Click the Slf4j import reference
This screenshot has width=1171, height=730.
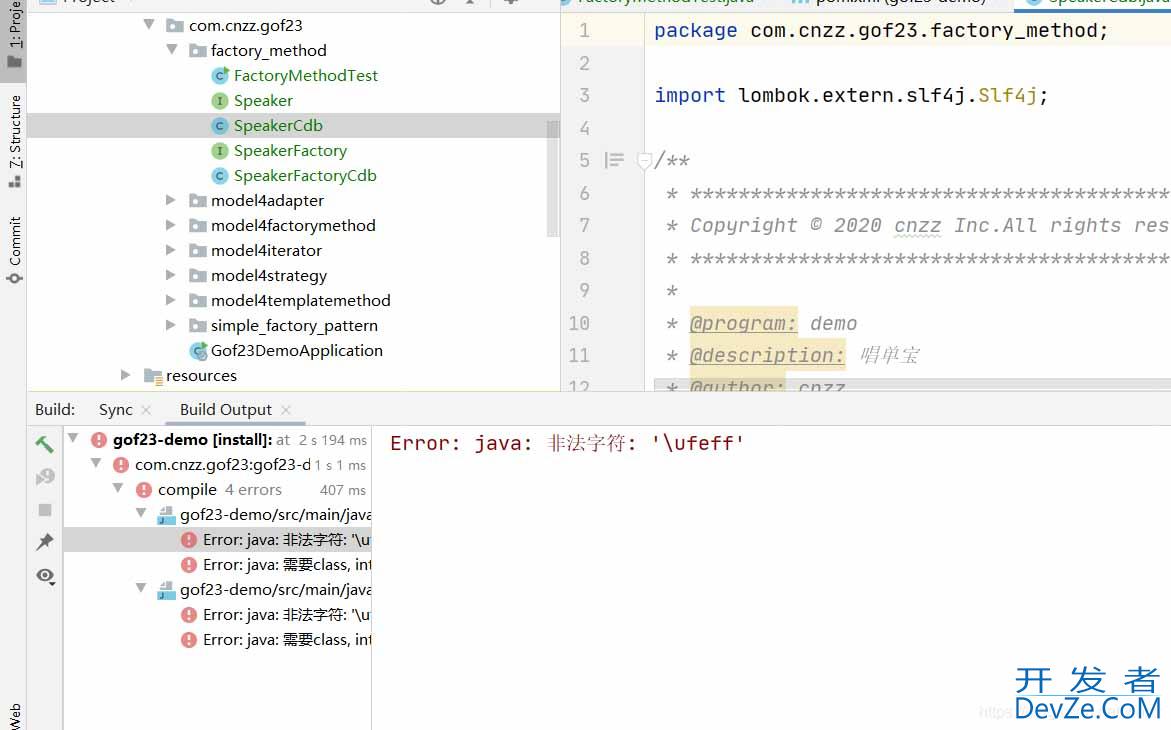pyautogui.click(x=1007, y=95)
